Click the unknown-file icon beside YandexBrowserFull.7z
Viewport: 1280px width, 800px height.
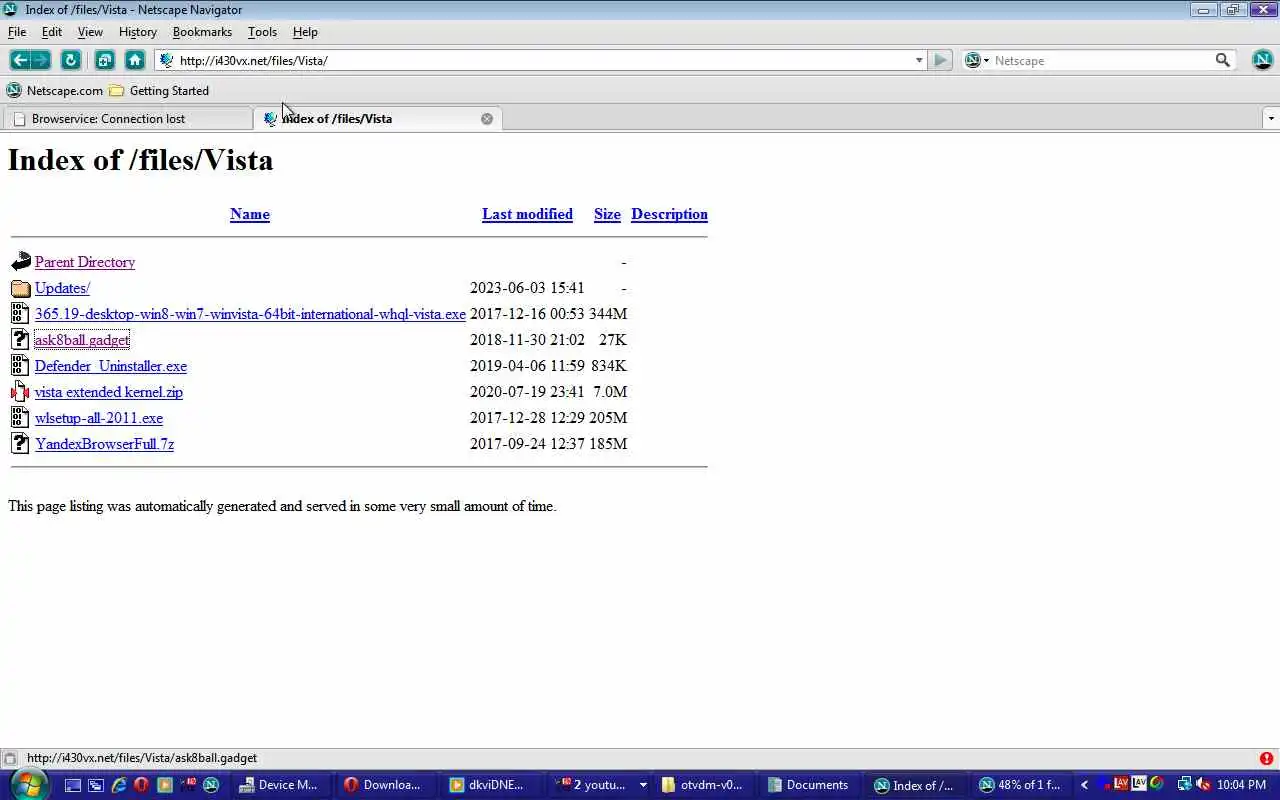tap(20, 444)
